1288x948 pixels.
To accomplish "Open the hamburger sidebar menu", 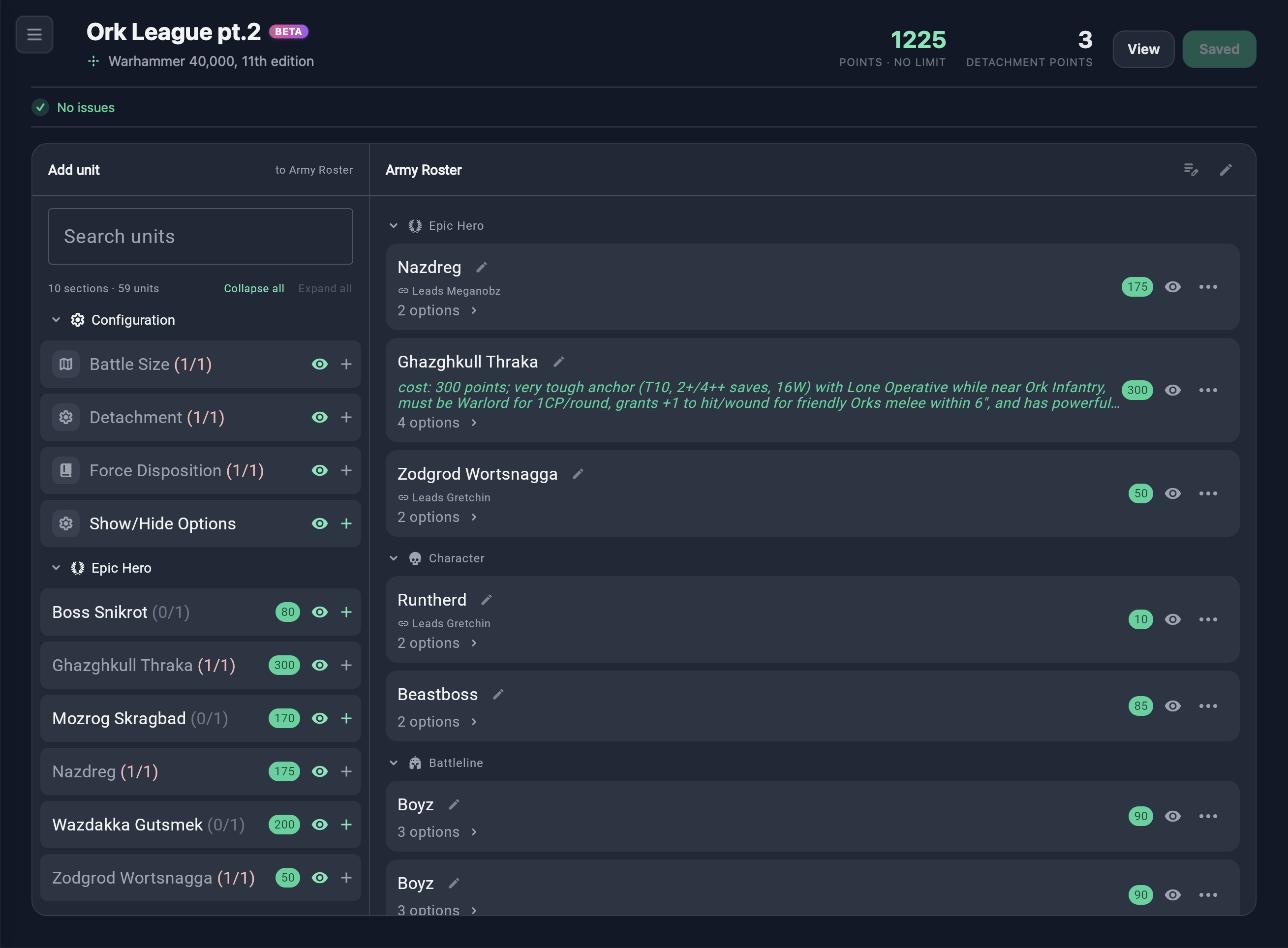I will (34, 35).
